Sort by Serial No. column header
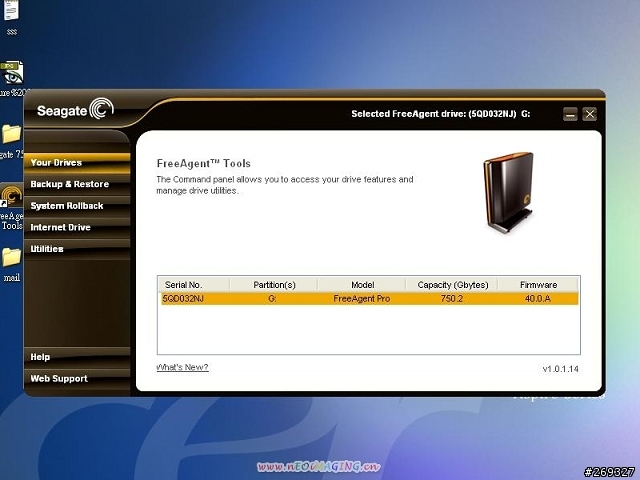640x480 pixels. (194, 284)
